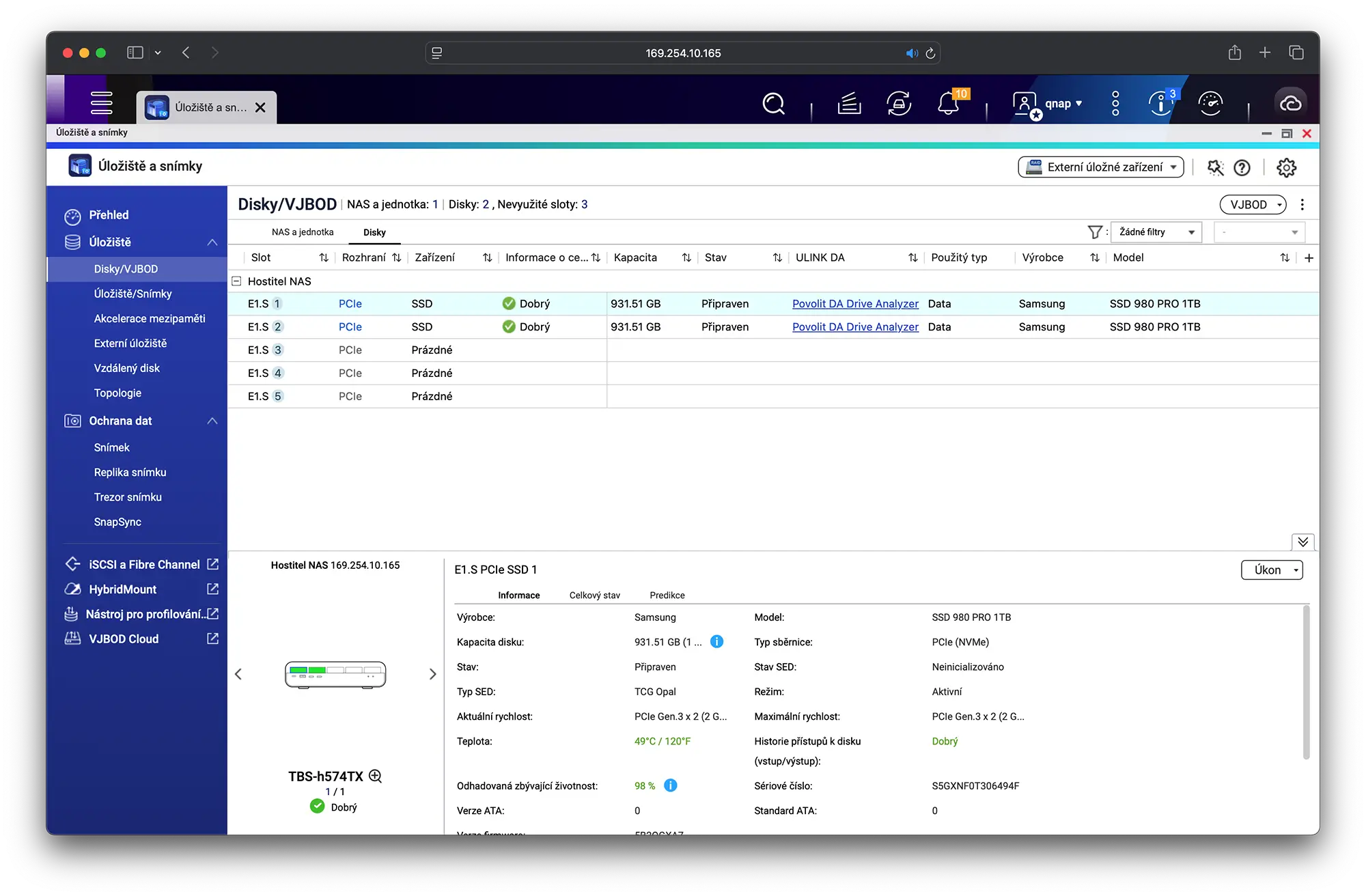Switch to NAS a jednotka tab
Image resolution: width=1366 pixels, height=896 pixels.
coord(303,232)
